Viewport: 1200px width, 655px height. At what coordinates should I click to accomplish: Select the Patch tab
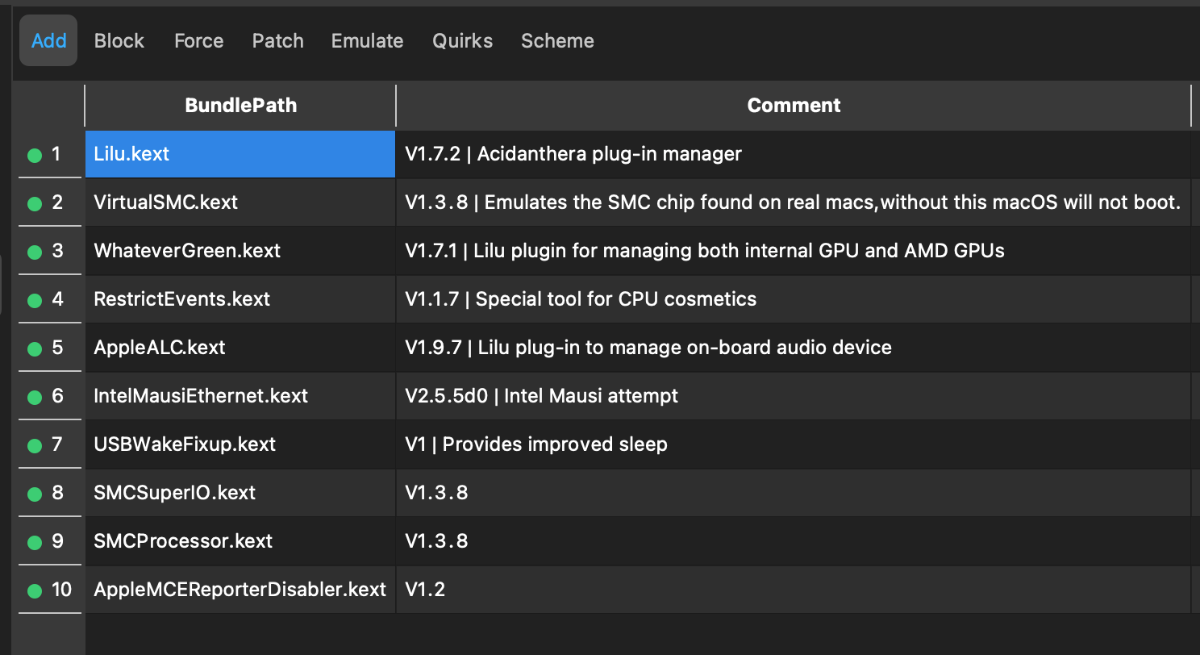click(x=278, y=41)
